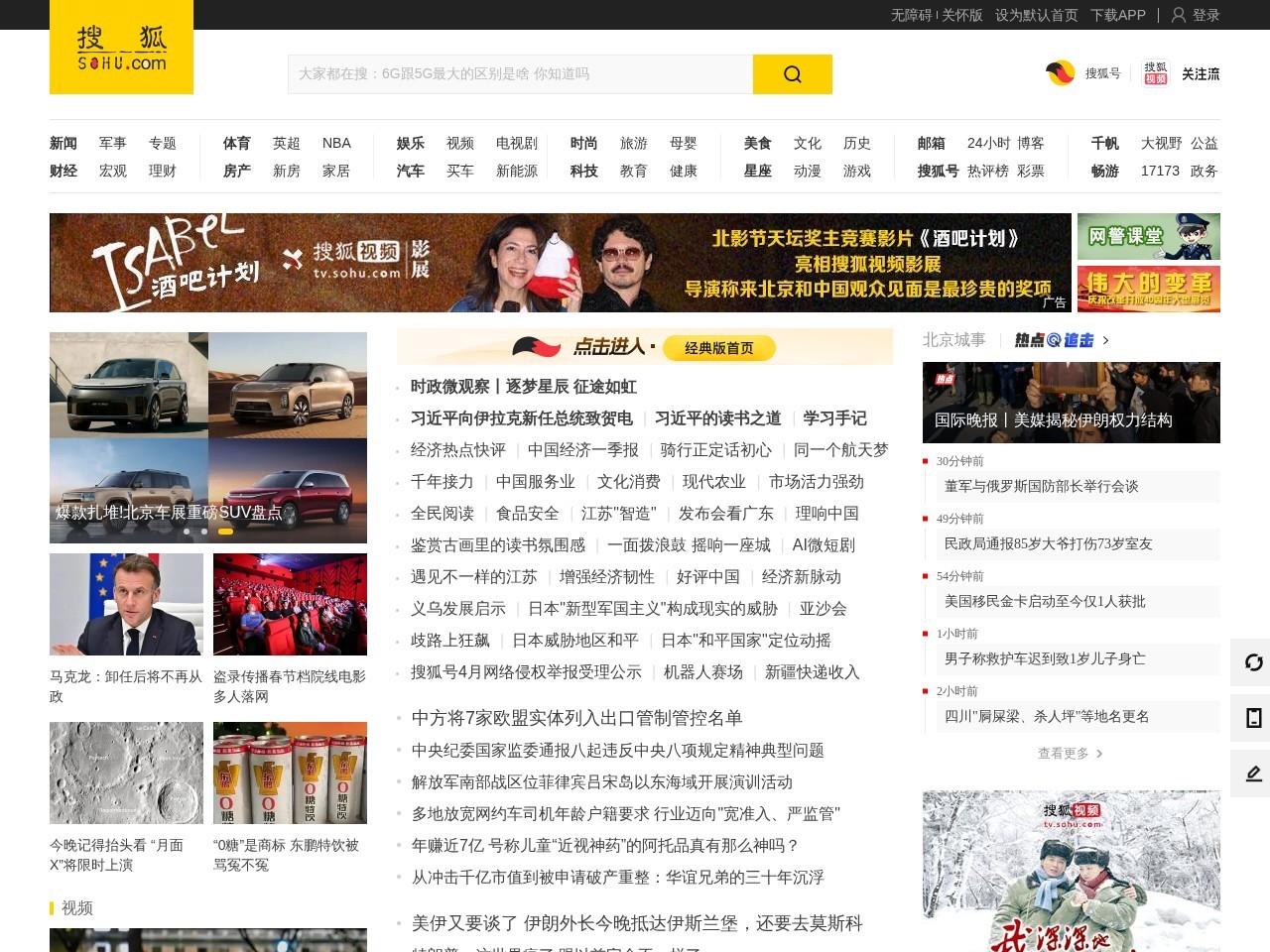Screen dimensions: 1270x952
Task: Click the user login icon top right
Action: pos(1177,16)
